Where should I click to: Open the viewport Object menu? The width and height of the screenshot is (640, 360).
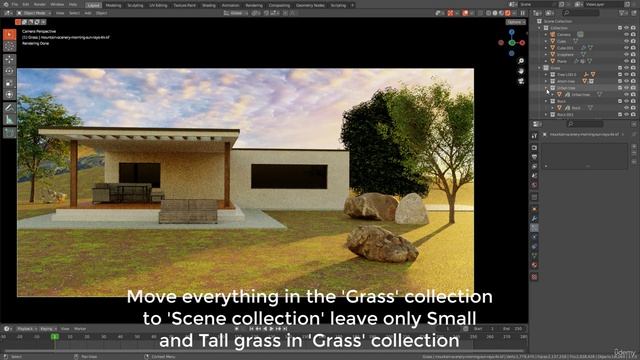(101, 13)
